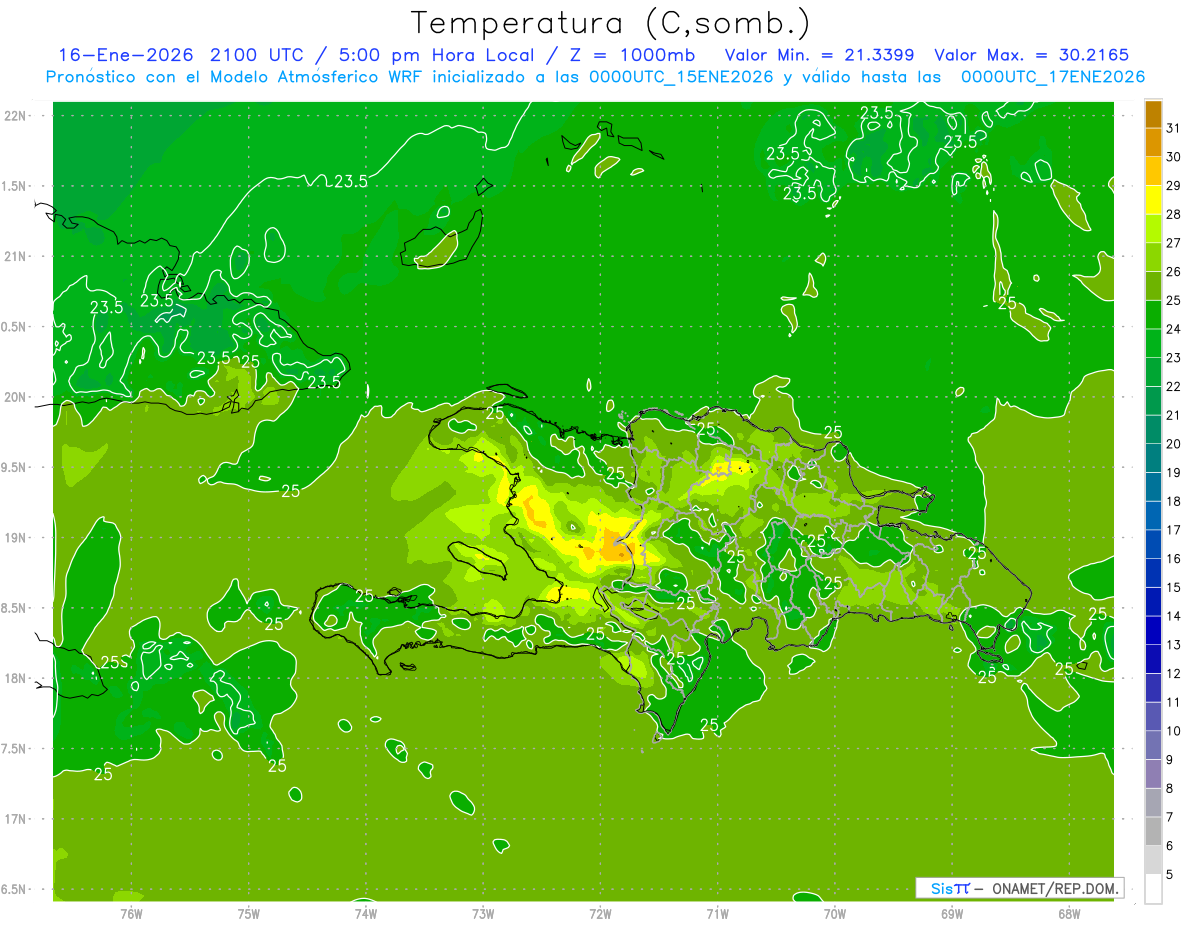
Task: Click the '0000UTC_15ENE2026' initialization text
Action: coord(682,77)
